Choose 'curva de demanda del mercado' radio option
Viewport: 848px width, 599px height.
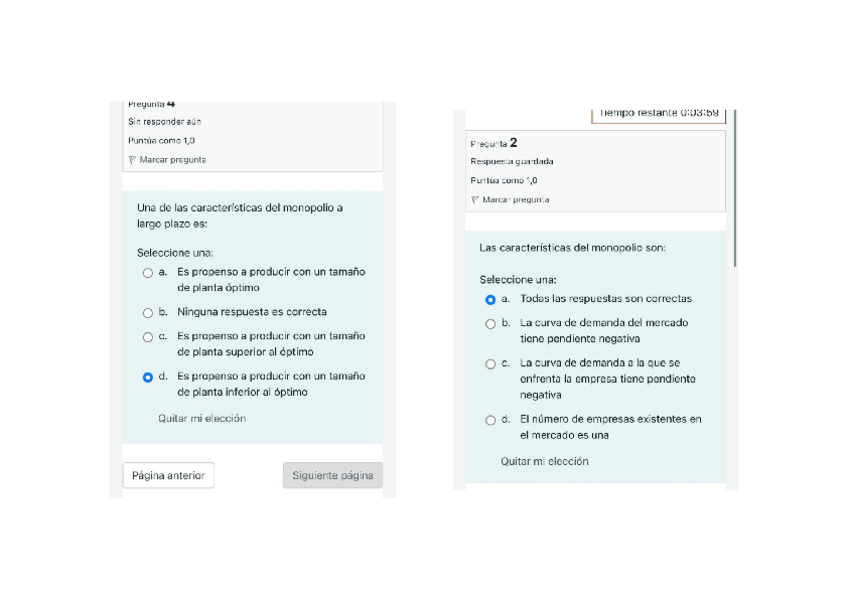click(x=490, y=324)
